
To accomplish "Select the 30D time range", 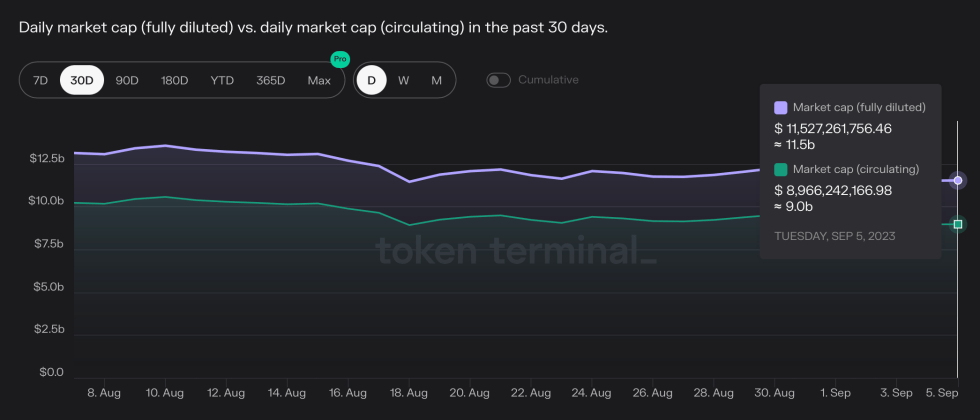I will point(82,80).
